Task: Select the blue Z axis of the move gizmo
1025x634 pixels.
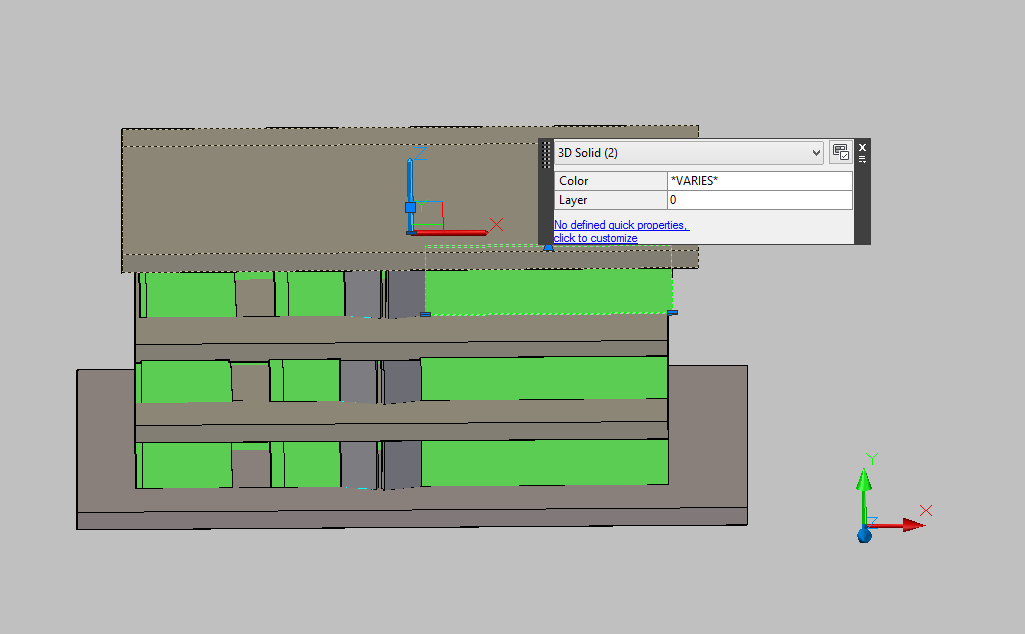Action: click(x=410, y=180)
